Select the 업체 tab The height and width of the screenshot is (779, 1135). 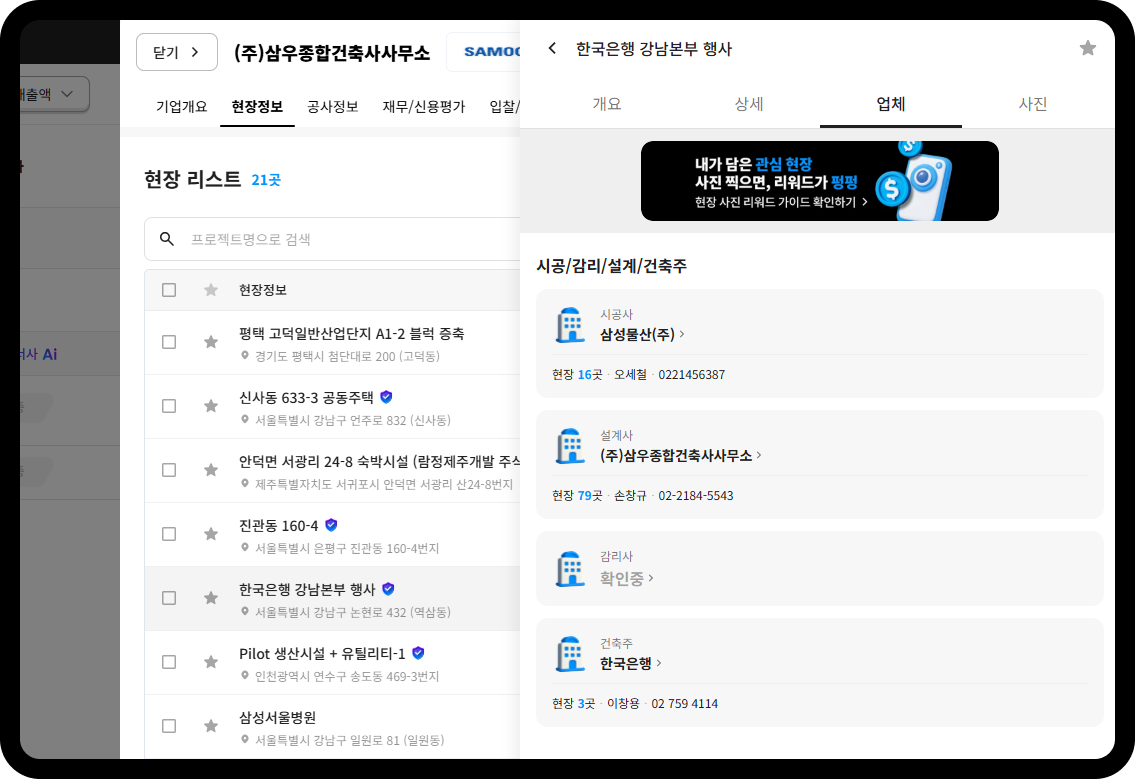click(890, 104)
